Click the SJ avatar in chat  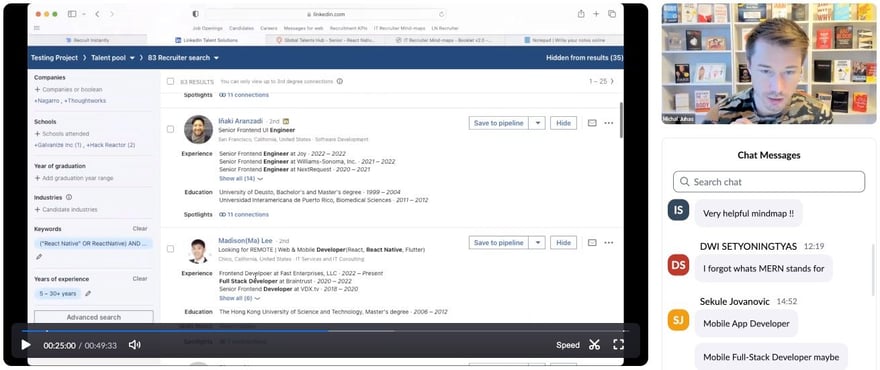coord(678,319)
